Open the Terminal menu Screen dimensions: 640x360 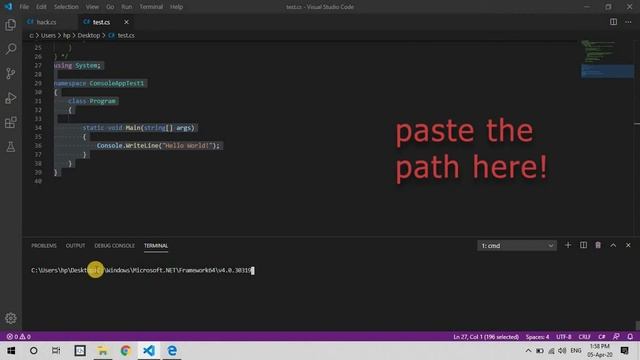point(151,7)
